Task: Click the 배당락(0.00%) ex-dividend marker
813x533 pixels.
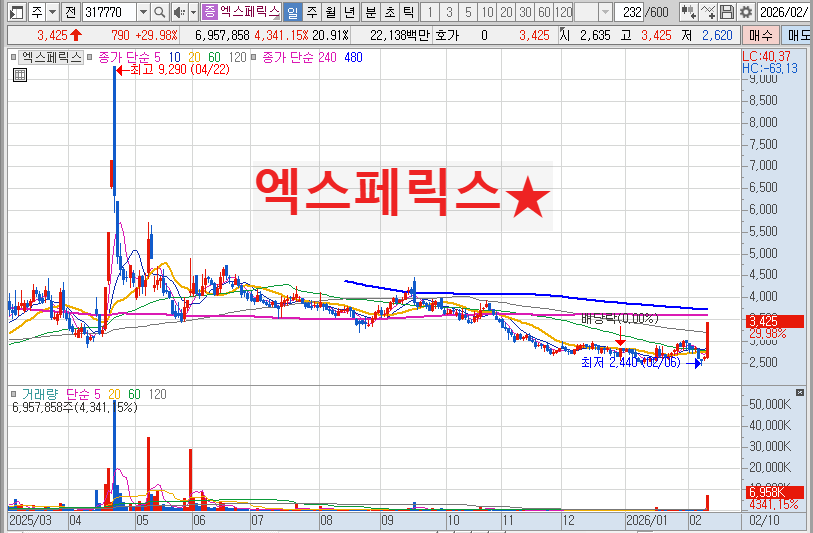Action: [620, 318]
